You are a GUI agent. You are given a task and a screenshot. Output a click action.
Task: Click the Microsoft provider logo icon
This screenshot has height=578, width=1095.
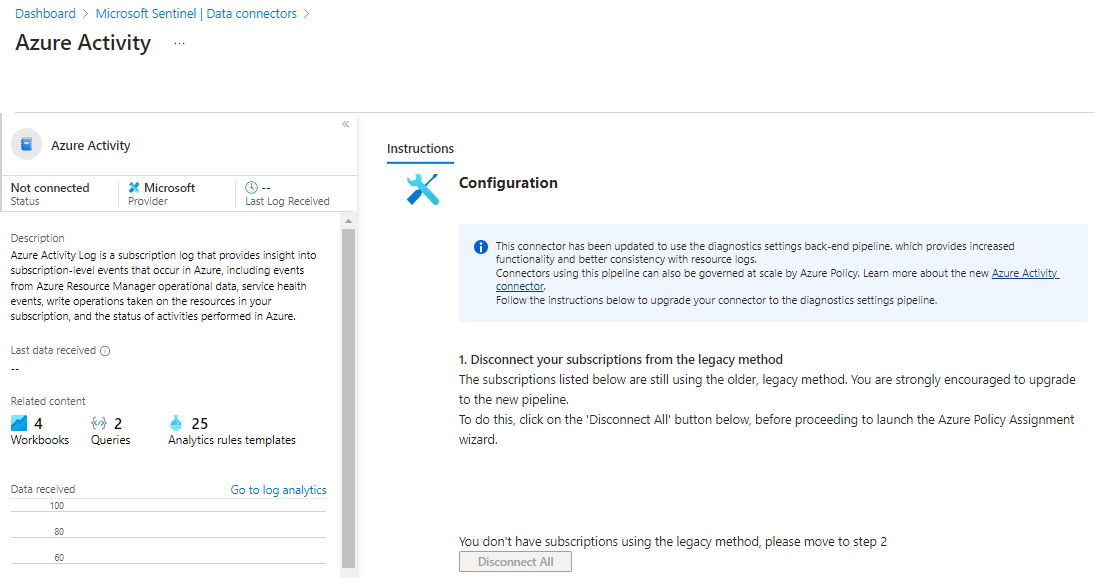point(134,188)
